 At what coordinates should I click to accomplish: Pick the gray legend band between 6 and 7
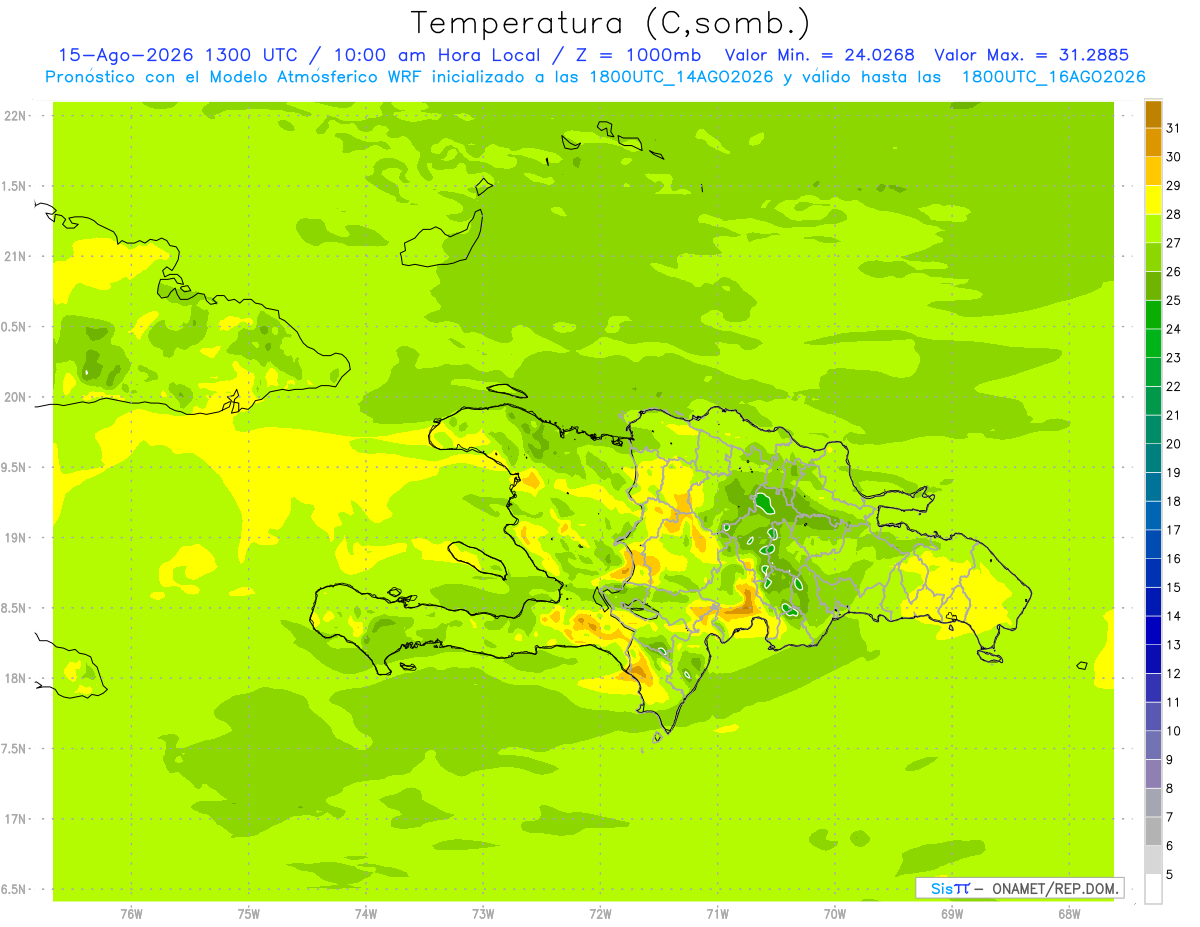tap(1153, 831)
